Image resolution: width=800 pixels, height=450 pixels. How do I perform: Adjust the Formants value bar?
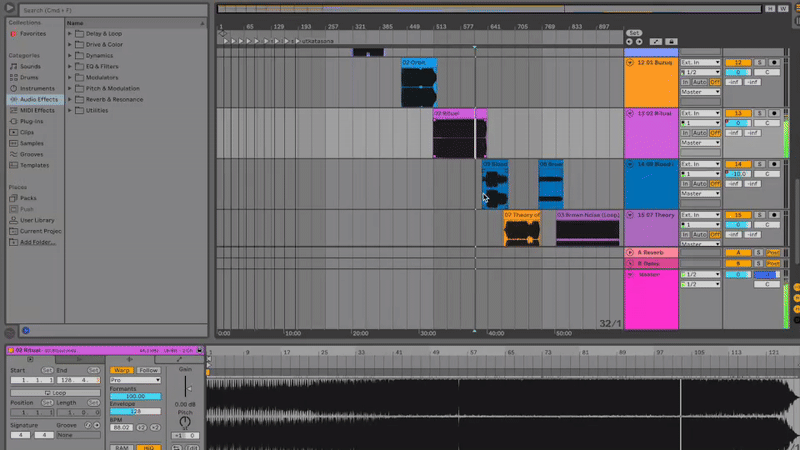(x=135, y=396)
